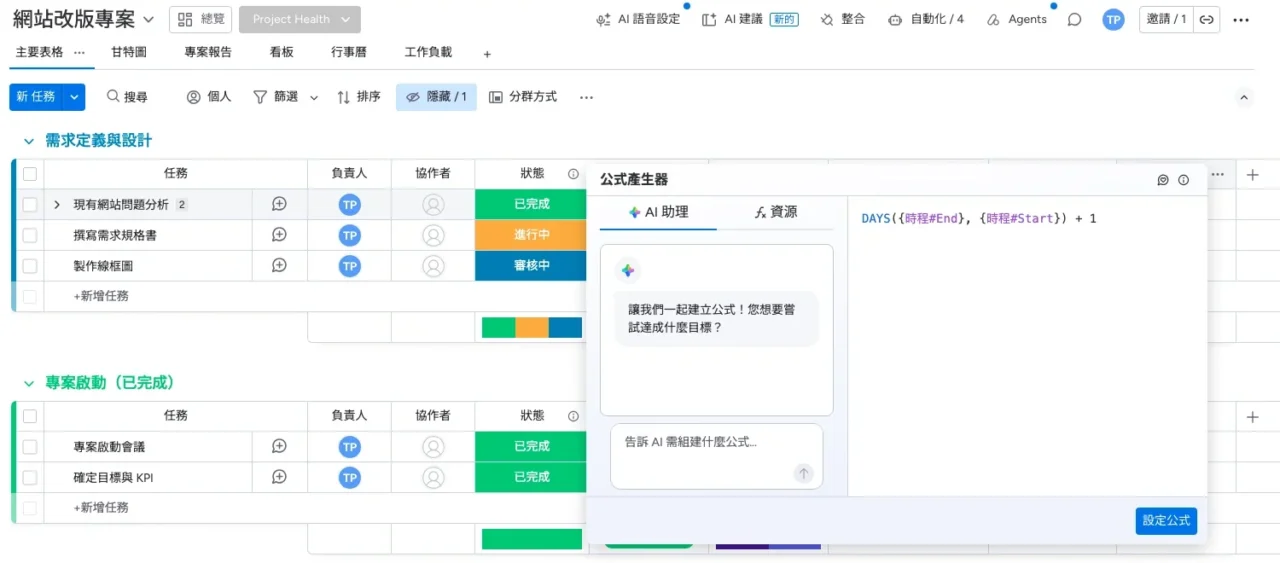Screen dimensions: 1280x563
Task: Switch to the 工作負載 view tab
Action: pyautogui.click(x=428, y=53)
